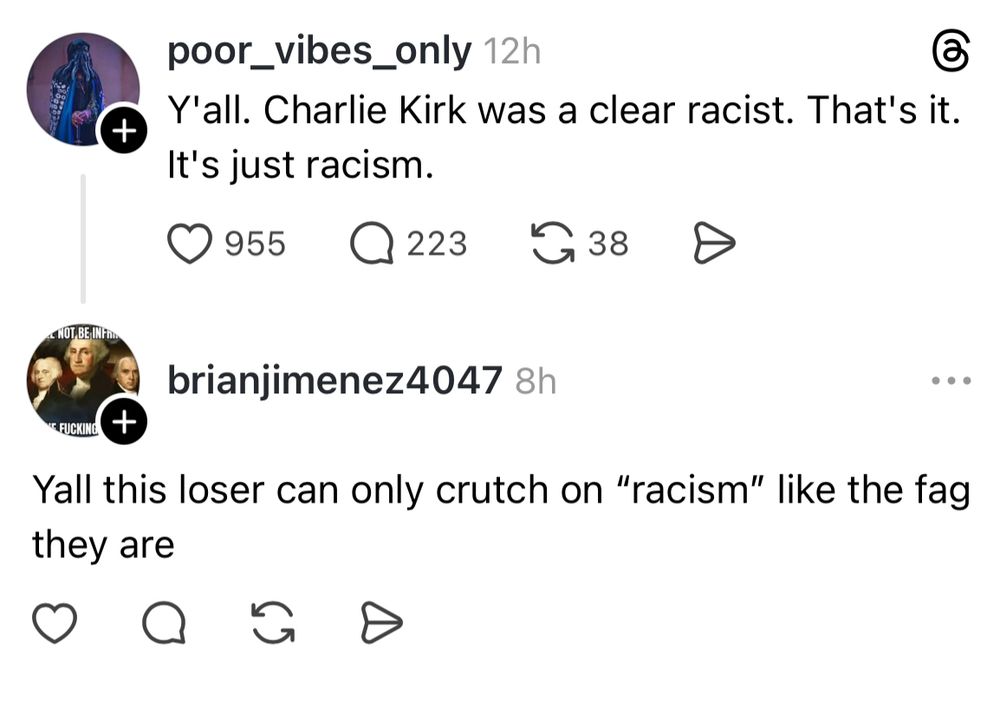Screen dimensions: 1000x714
Task: Open replies via the comment bubble on top post
Action: tap(370, 242)
